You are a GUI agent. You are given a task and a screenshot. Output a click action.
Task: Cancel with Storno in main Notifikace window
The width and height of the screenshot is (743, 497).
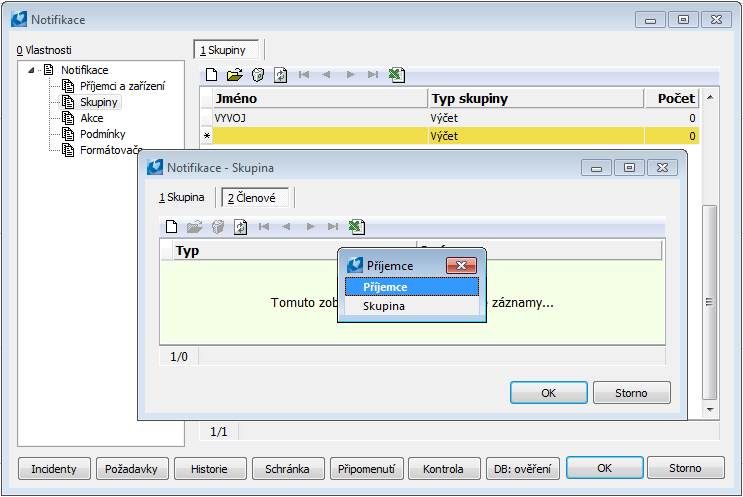685,468
